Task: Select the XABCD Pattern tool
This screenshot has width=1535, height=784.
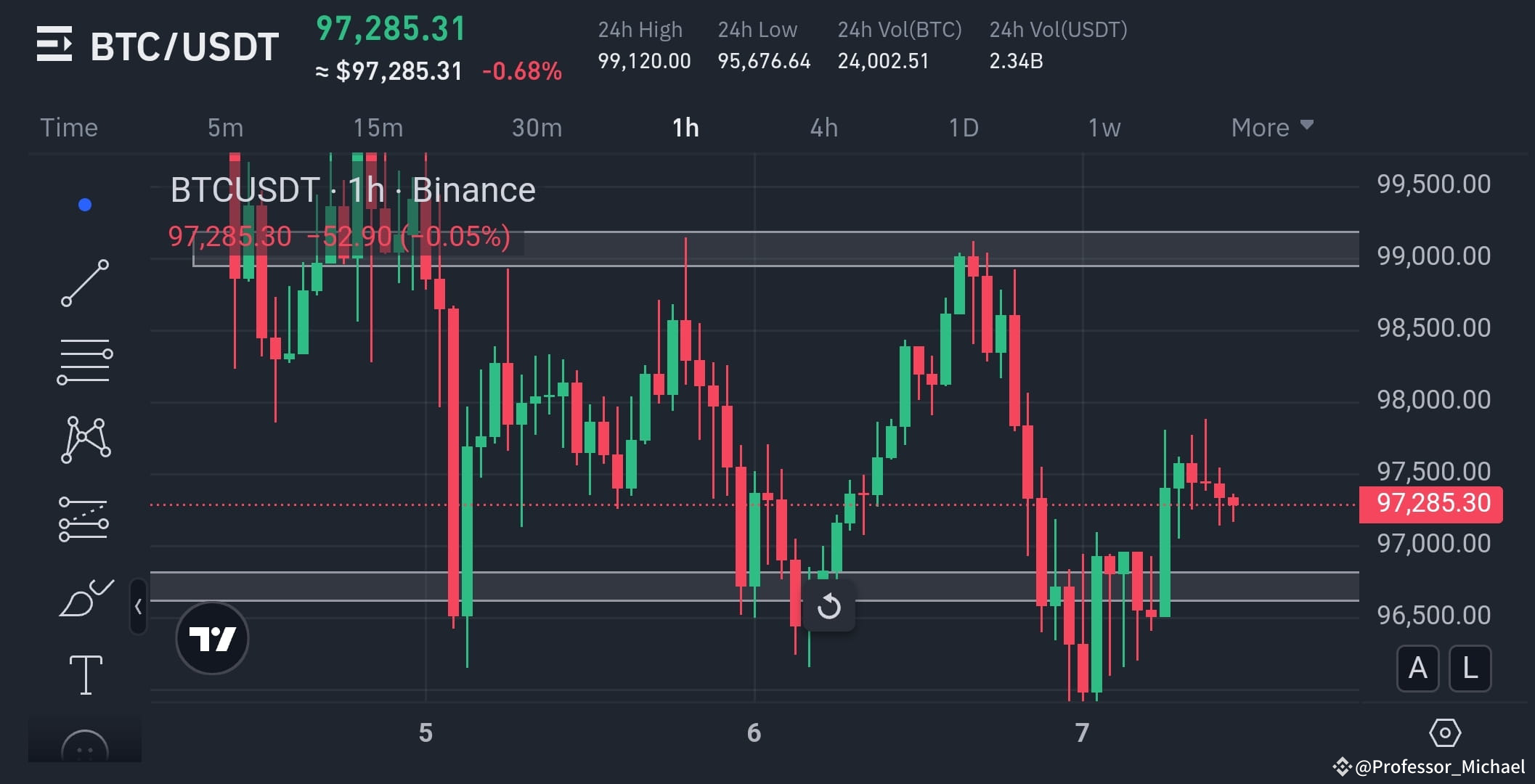Action: click(x=85, y=439)
